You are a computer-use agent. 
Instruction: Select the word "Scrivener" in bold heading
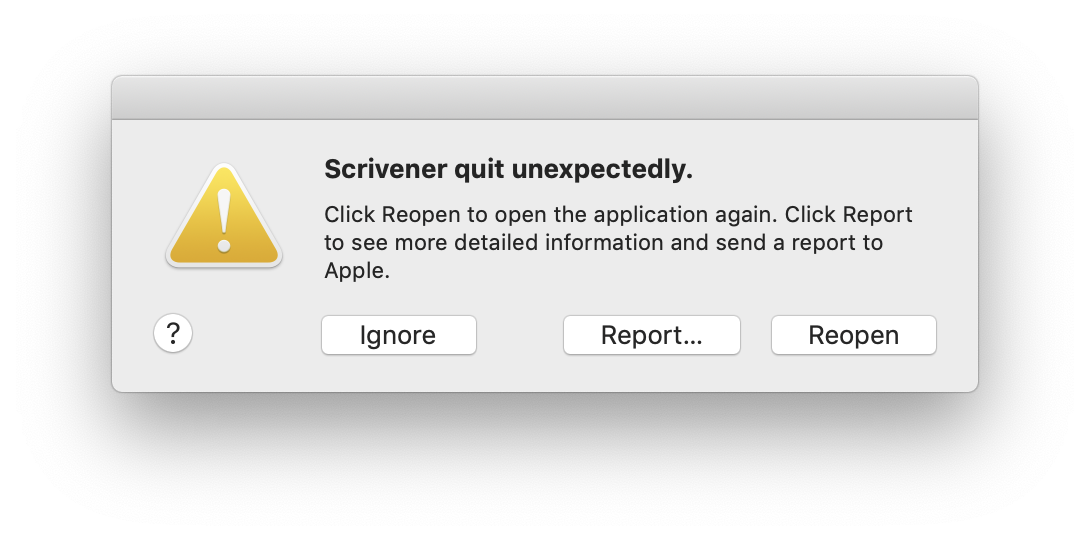pyautogui.click(x=386, y=169)
